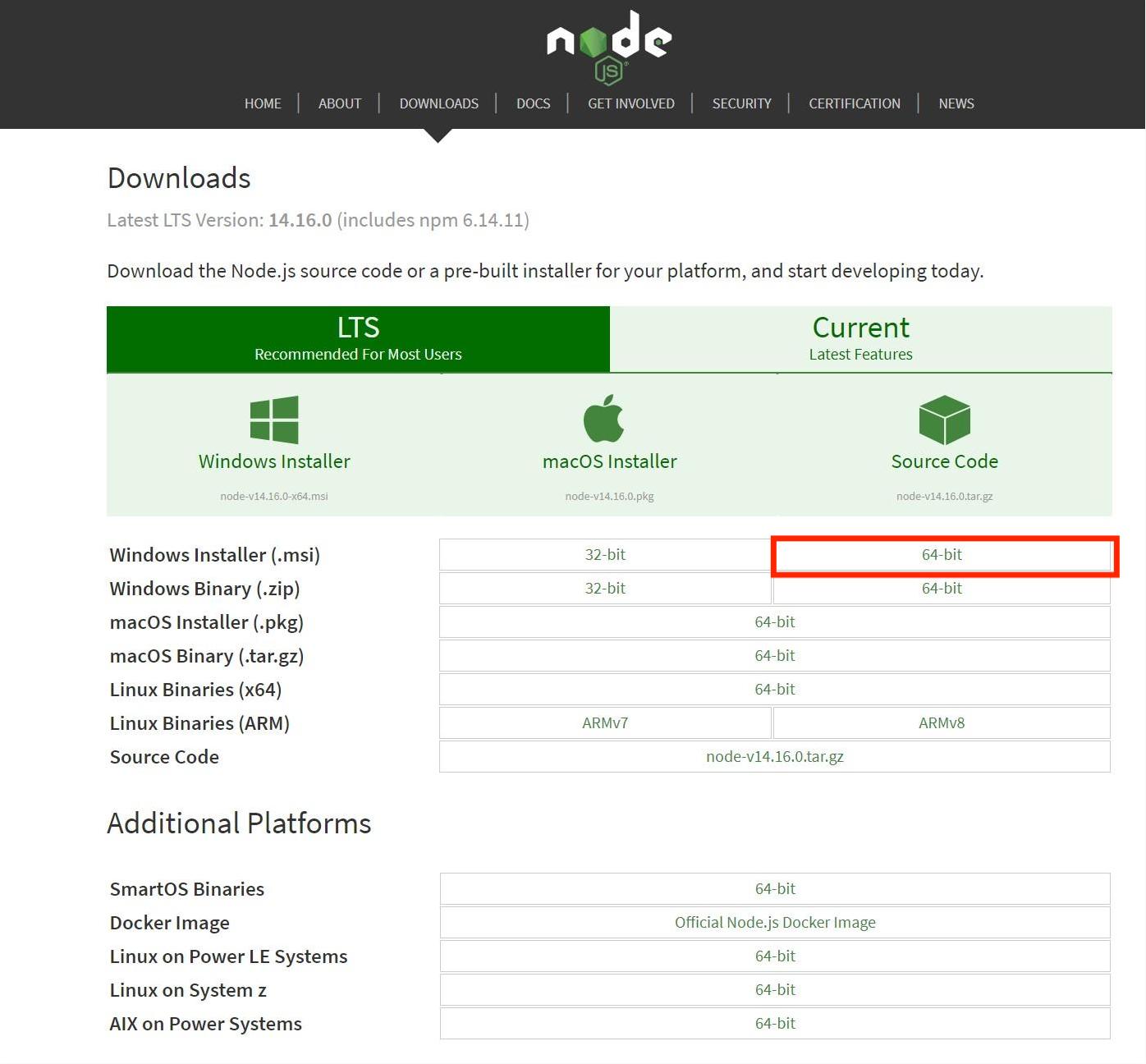The height and width of the screenshot is (1064, 1146).
Task: Download the Linux Binaries ARMv7 build
Action: (605, 723)
